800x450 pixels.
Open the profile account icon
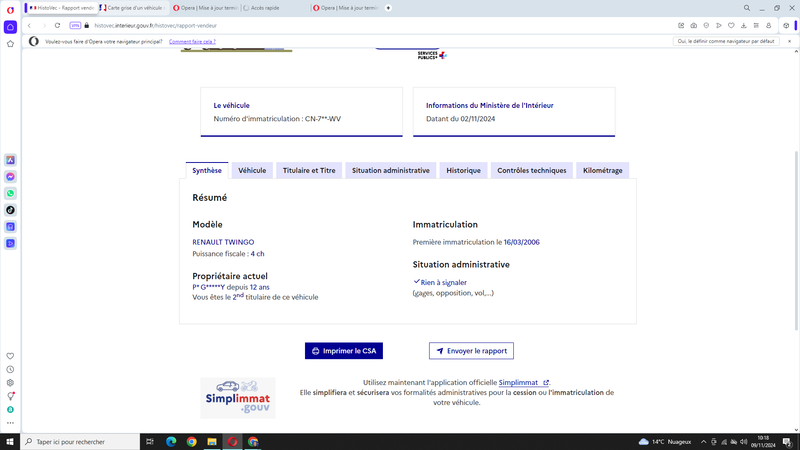point(769,26)
